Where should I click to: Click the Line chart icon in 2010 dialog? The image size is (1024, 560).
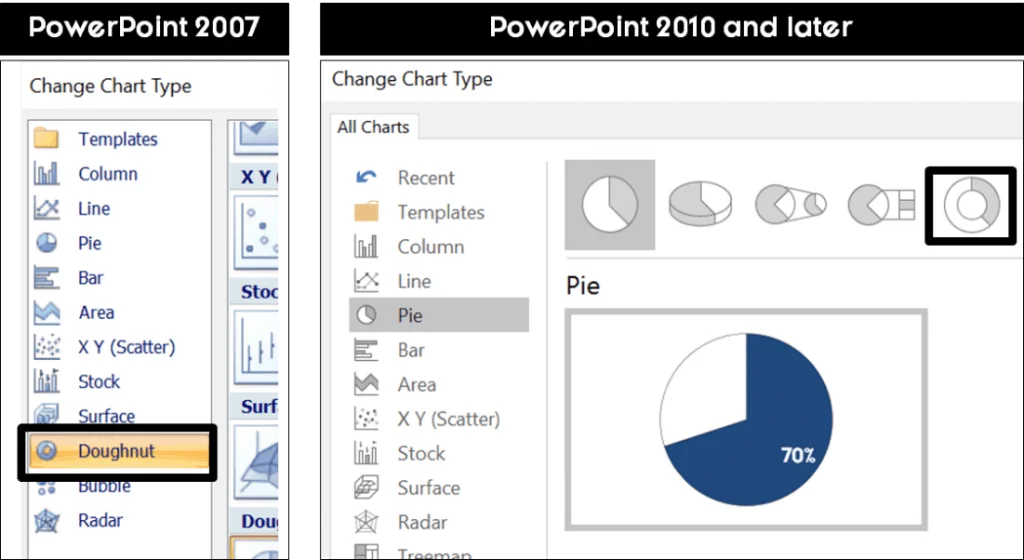pos(366,281)
